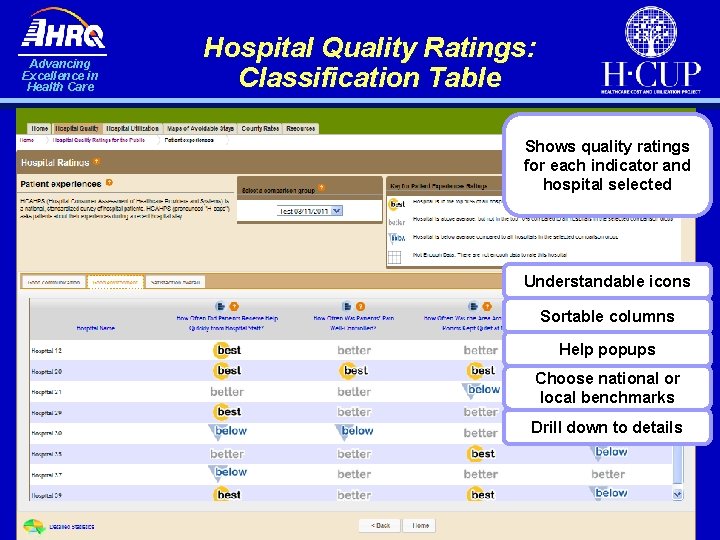Image resolution: width=720 pixels, height=540 pixels.
Task: Open orange help icon above Rooms Kept Quiet column
Action: pyautogui.click(x=487, y=306)
